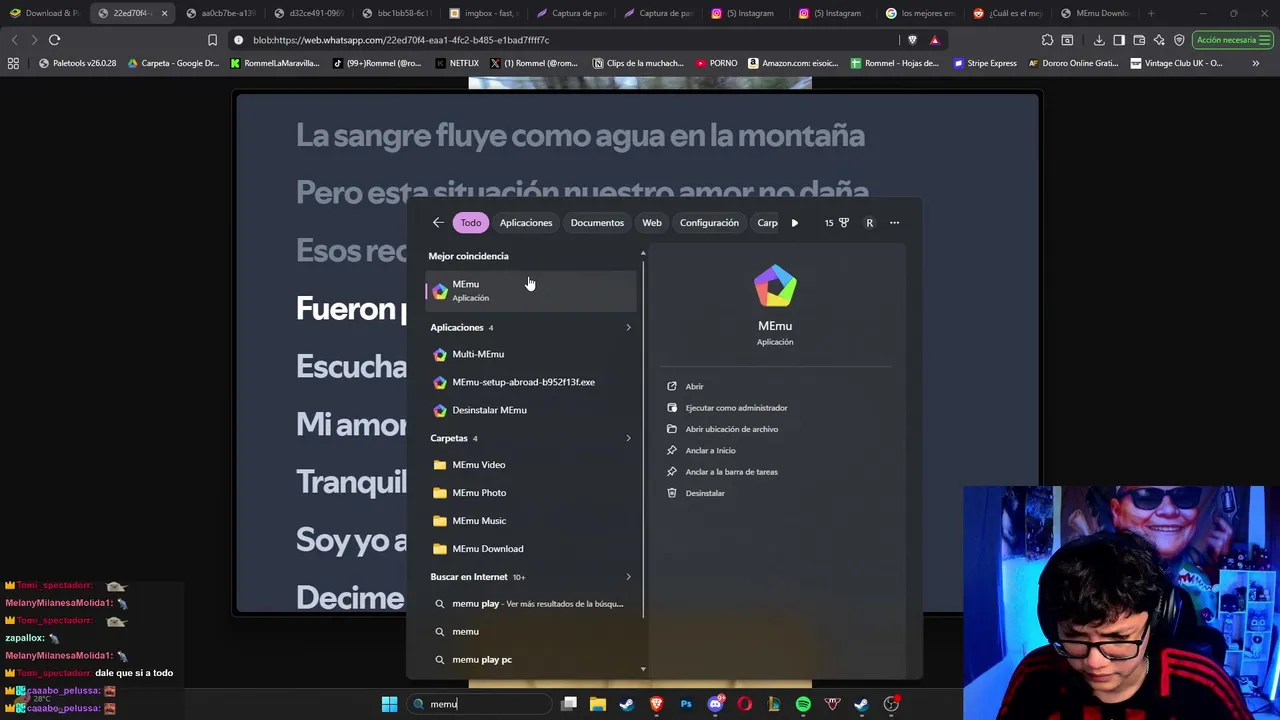Select Anclar a Inicio
This screenshot has height=720, width=1280.
click(710, 451)
